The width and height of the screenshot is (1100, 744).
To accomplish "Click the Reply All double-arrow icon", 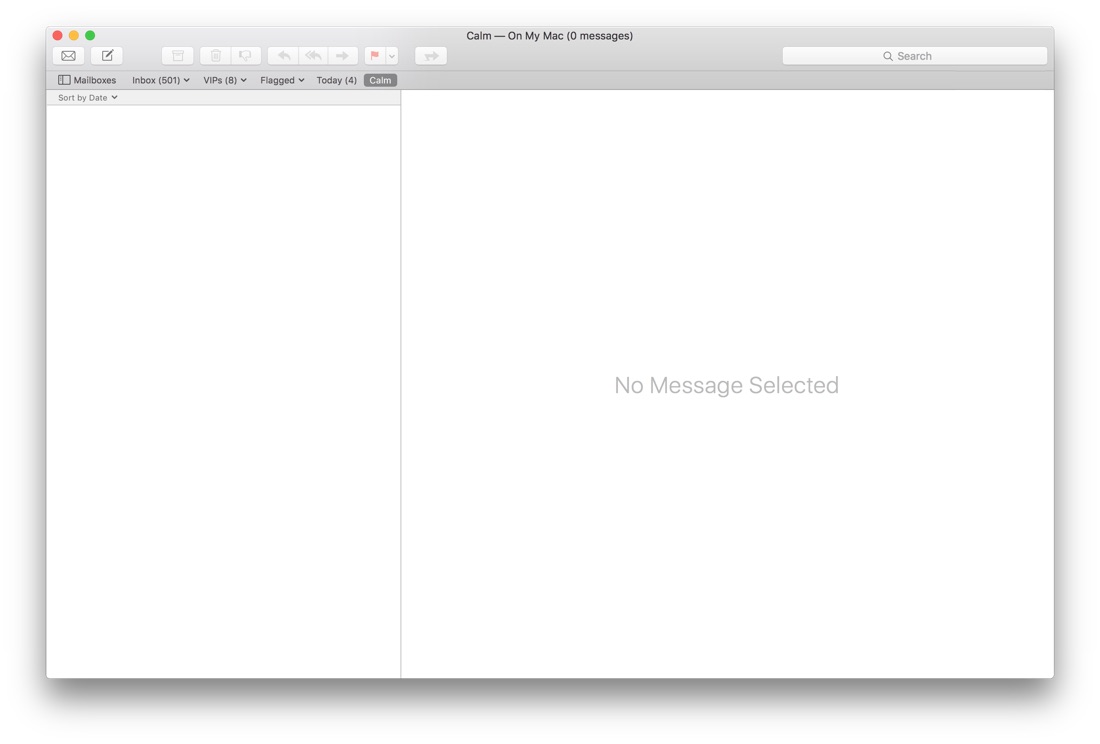I will [313, 55].
